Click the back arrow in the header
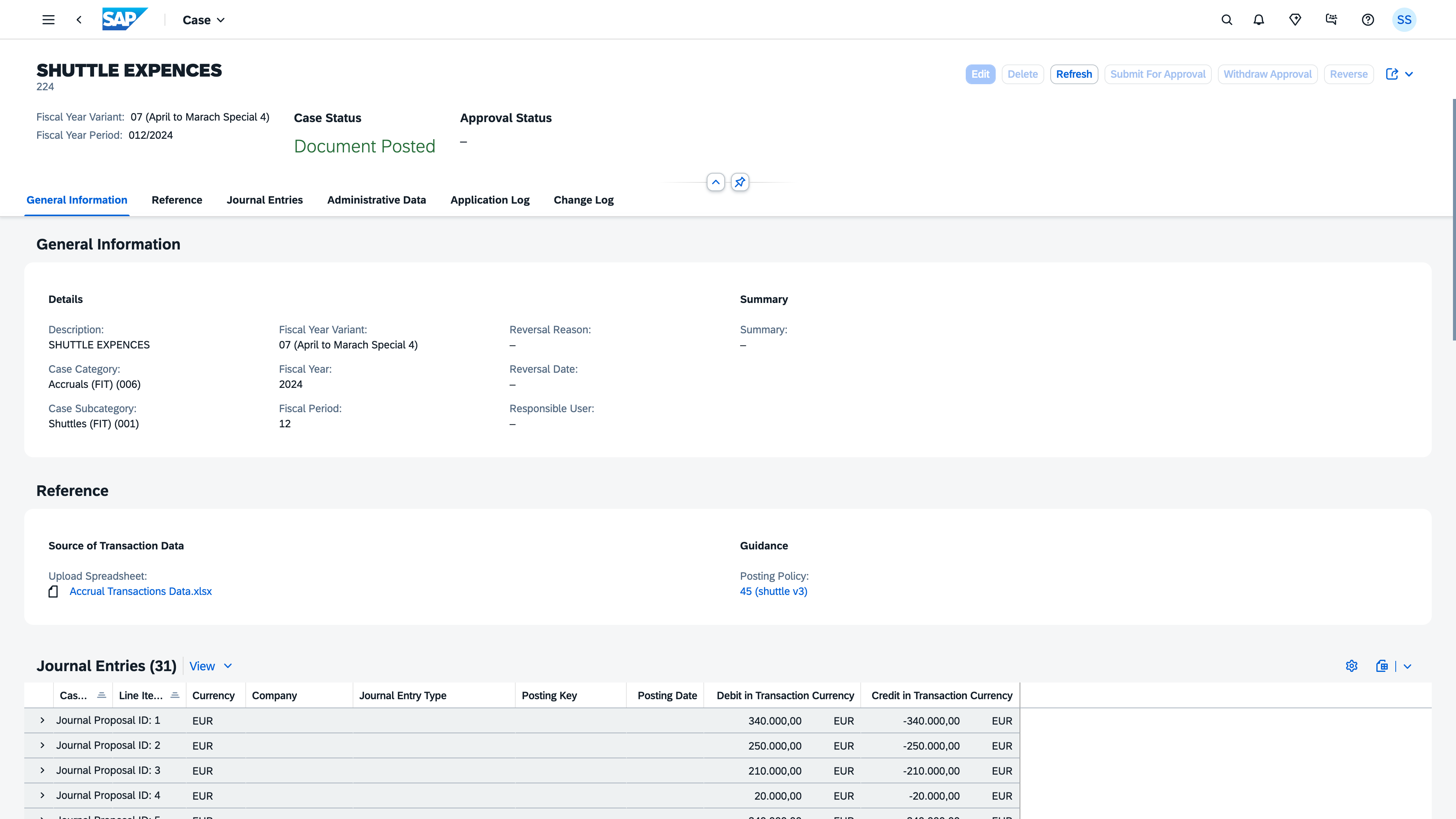The image size is (1456, 819). coord(79,20)
